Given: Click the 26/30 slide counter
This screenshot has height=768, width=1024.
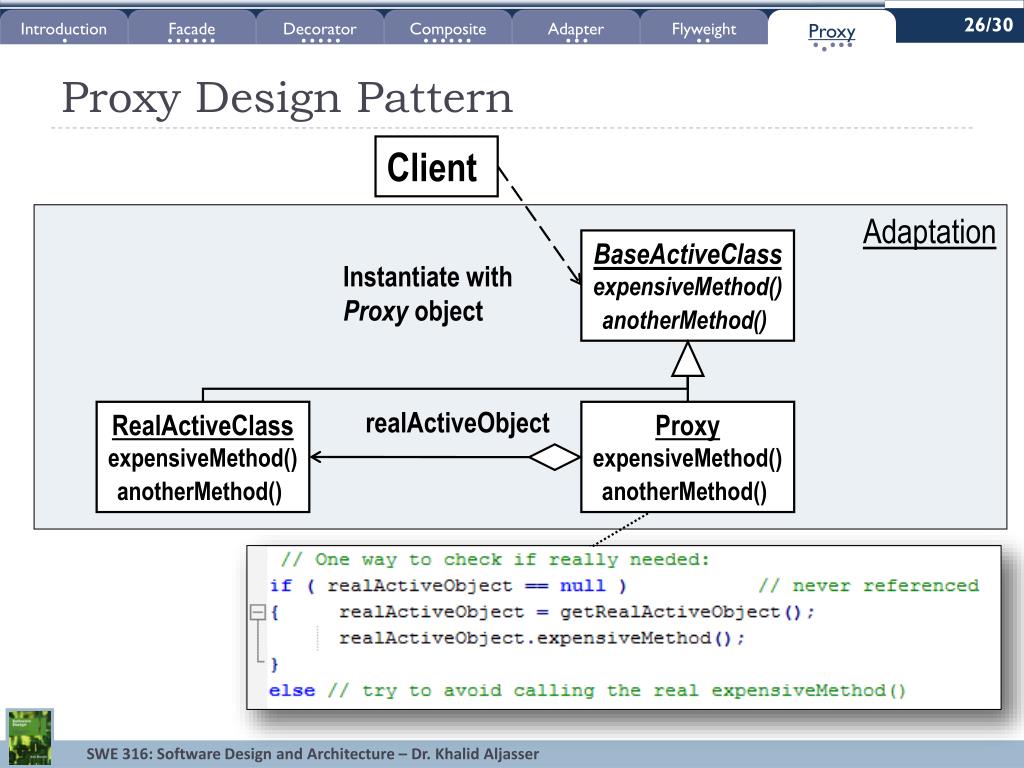Looking at the screenshot, I should tap(988, 24).
